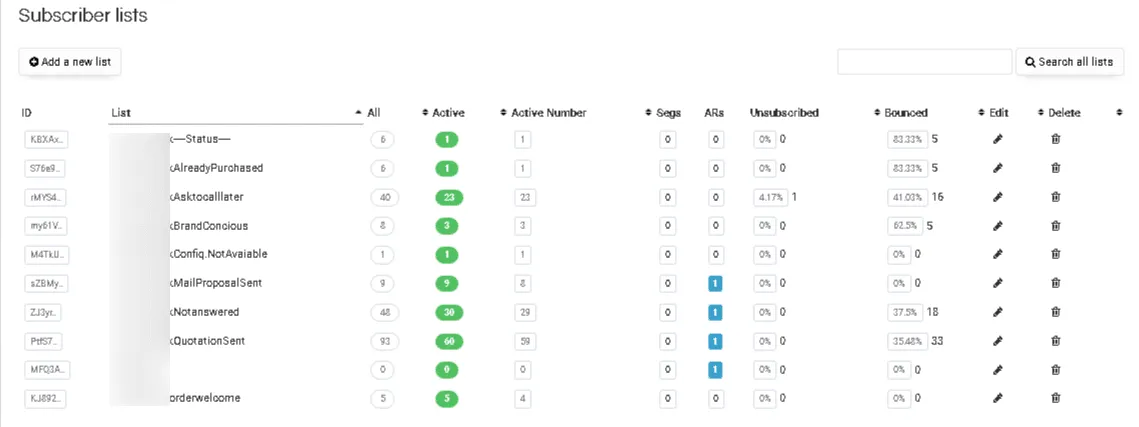Click edit pencil in Config.NotAvaiable row
The height and width of the screenshot is (427, 1139).
997,254
